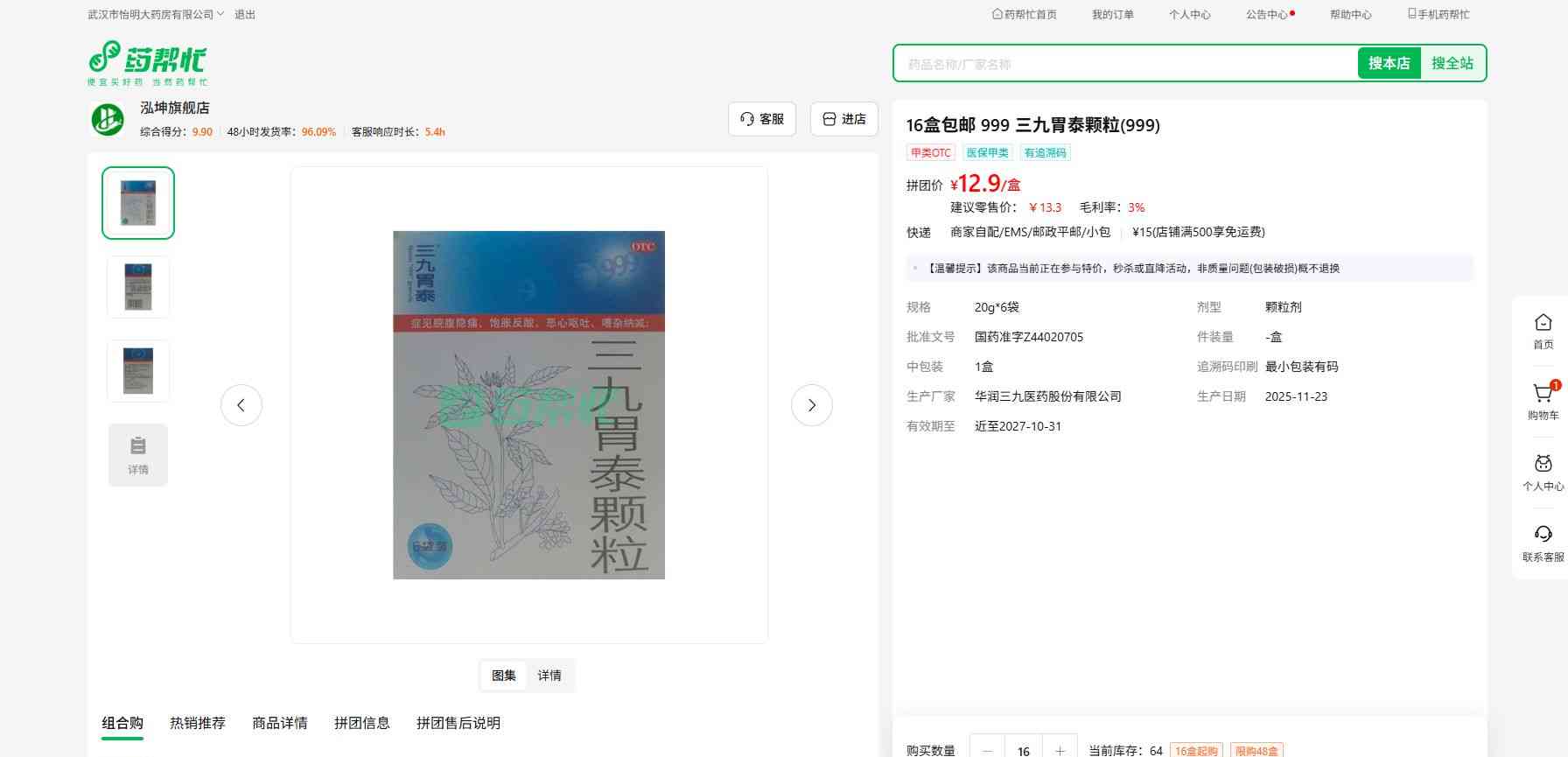
Task: Open 购物车 shopping cart in sidebar
Action: click(x=1543, y=401)
